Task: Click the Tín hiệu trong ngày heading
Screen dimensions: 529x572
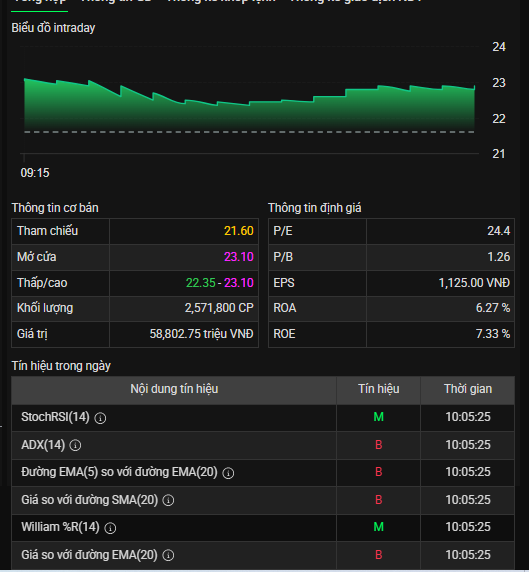Action: pos(61,366)
